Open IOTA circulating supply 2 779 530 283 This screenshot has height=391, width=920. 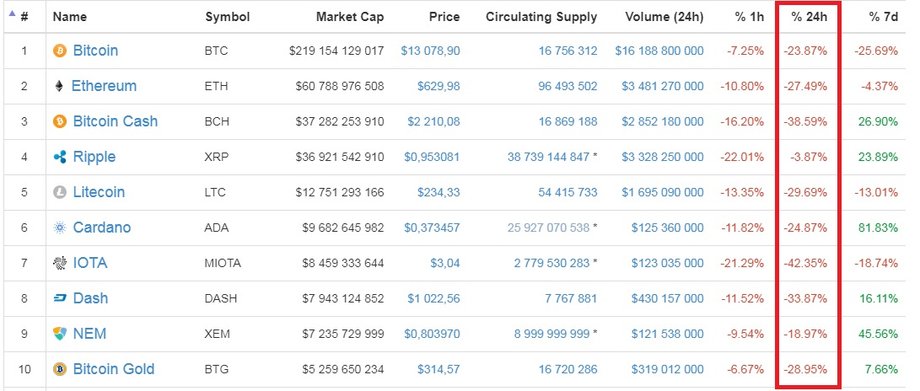(552, 263)
